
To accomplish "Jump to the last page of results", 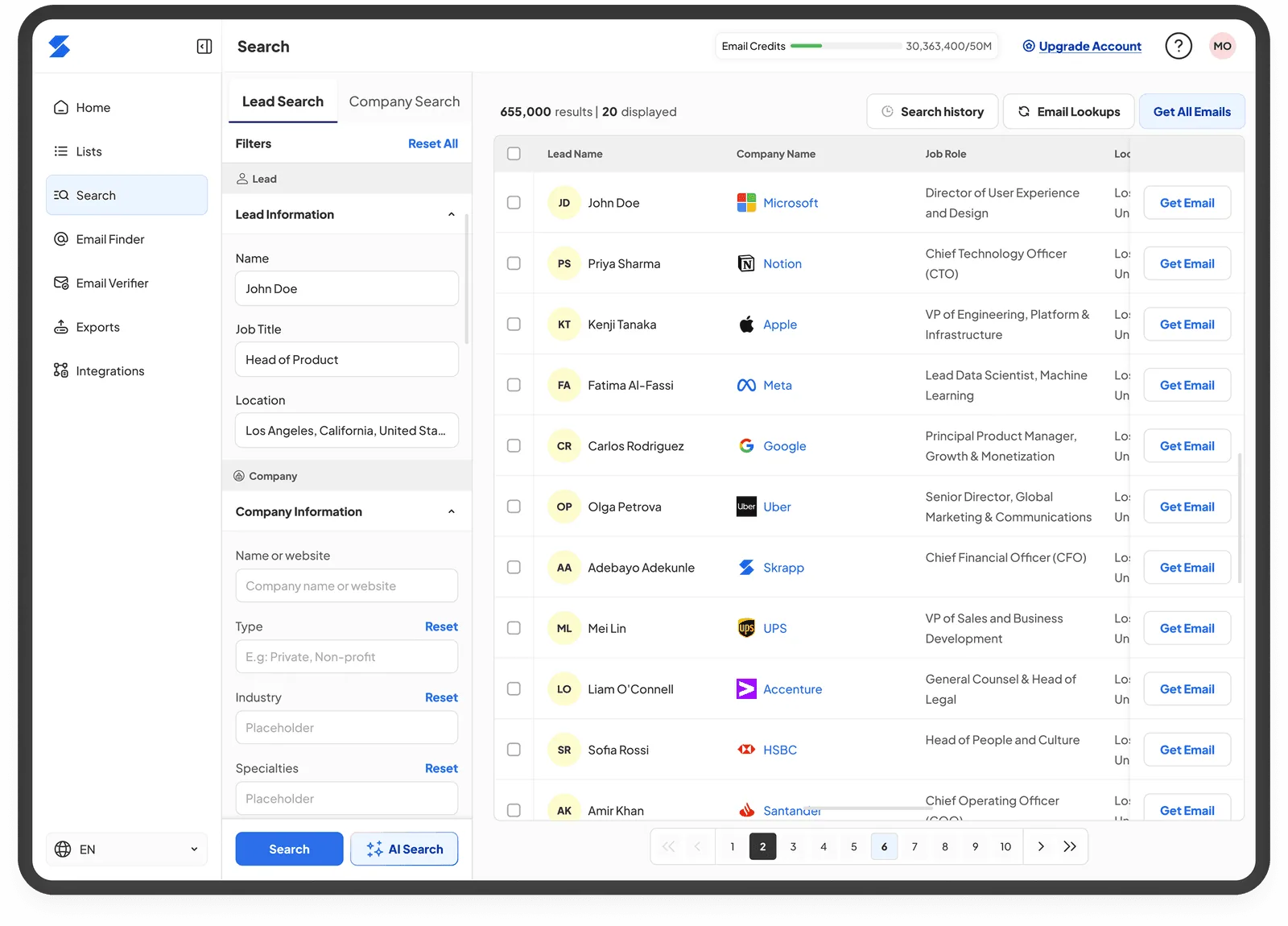I will coord(1070,846).
